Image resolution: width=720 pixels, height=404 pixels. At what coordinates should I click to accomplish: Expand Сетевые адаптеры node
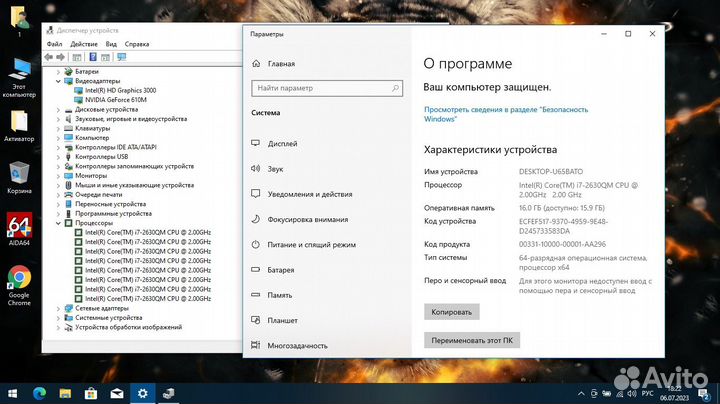(58, 309)
